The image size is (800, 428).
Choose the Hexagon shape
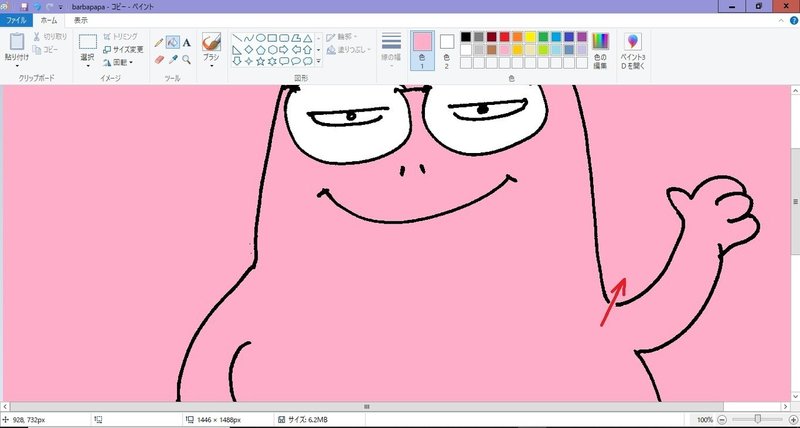272,50
